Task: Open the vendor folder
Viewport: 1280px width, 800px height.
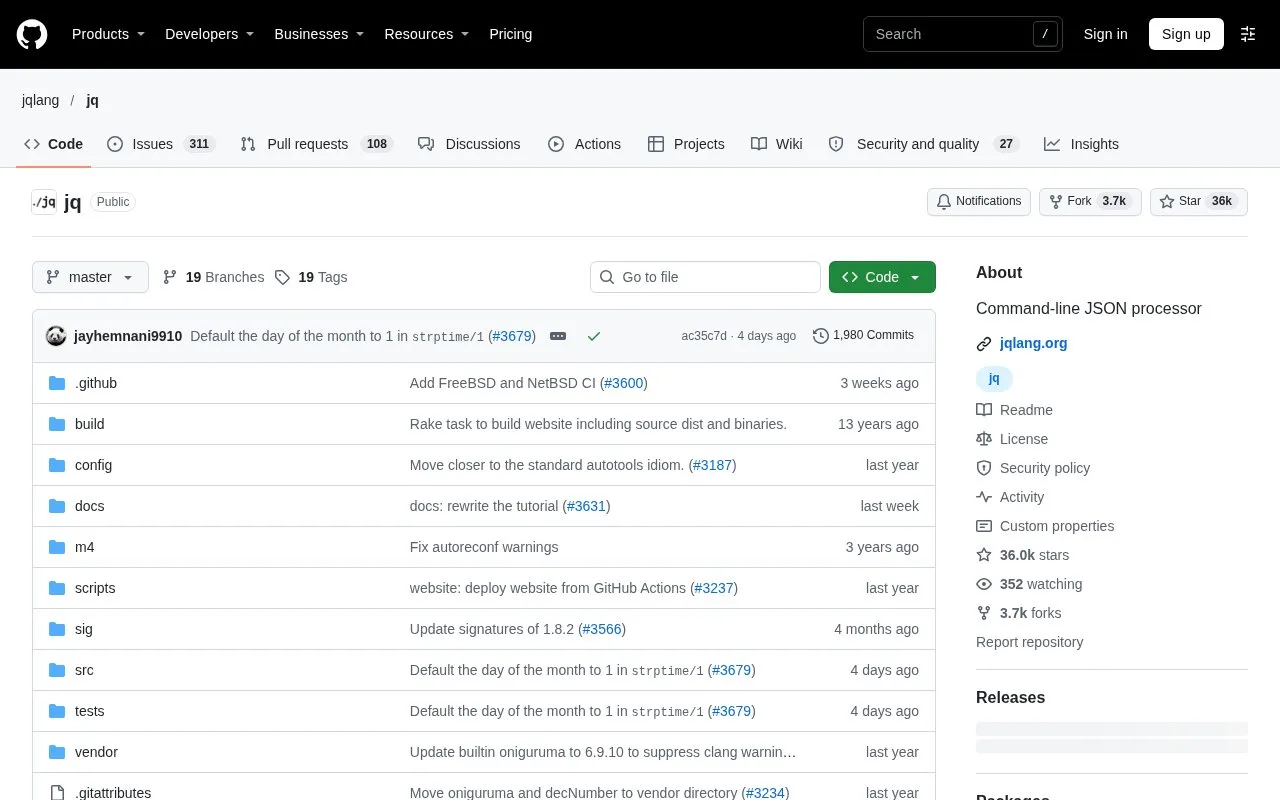Action: pyautogui.click(x=96, y=752)
